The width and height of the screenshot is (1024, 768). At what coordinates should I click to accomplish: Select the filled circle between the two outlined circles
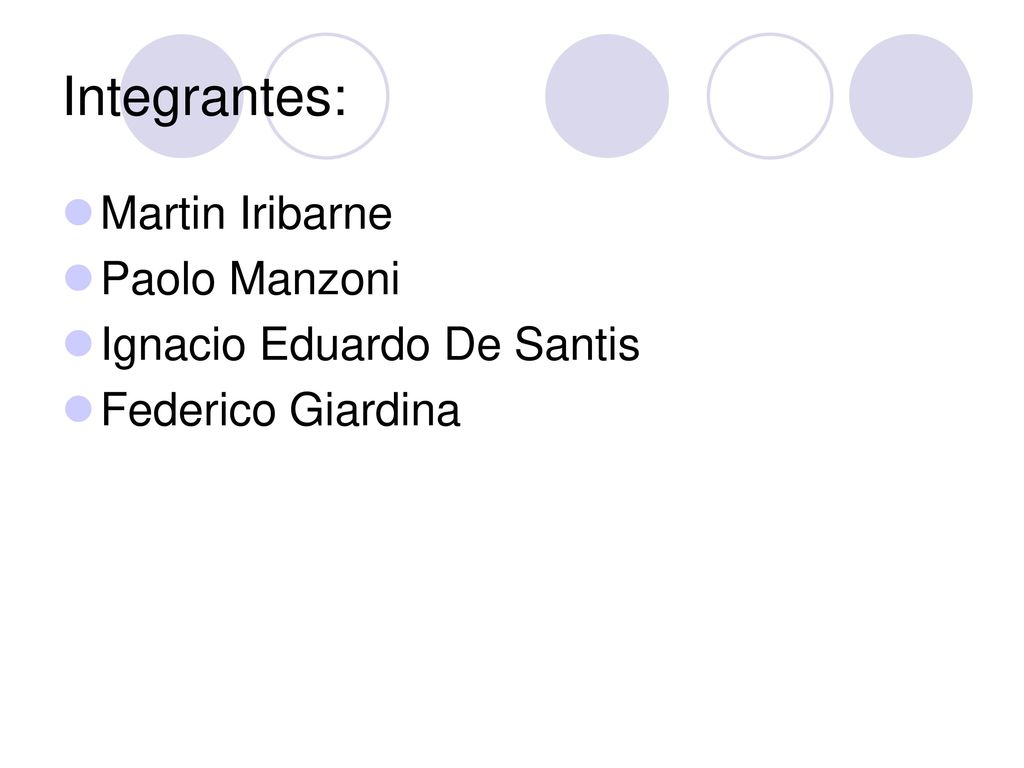click(x=607, y=96)
